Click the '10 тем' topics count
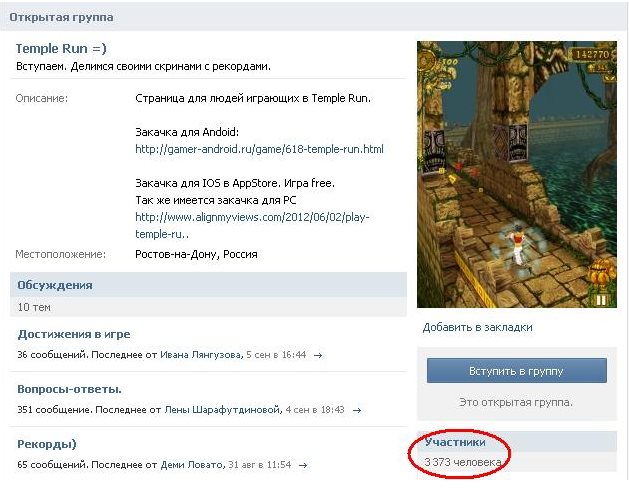Screen dimensions: 629x488 (x=34, y=307)
